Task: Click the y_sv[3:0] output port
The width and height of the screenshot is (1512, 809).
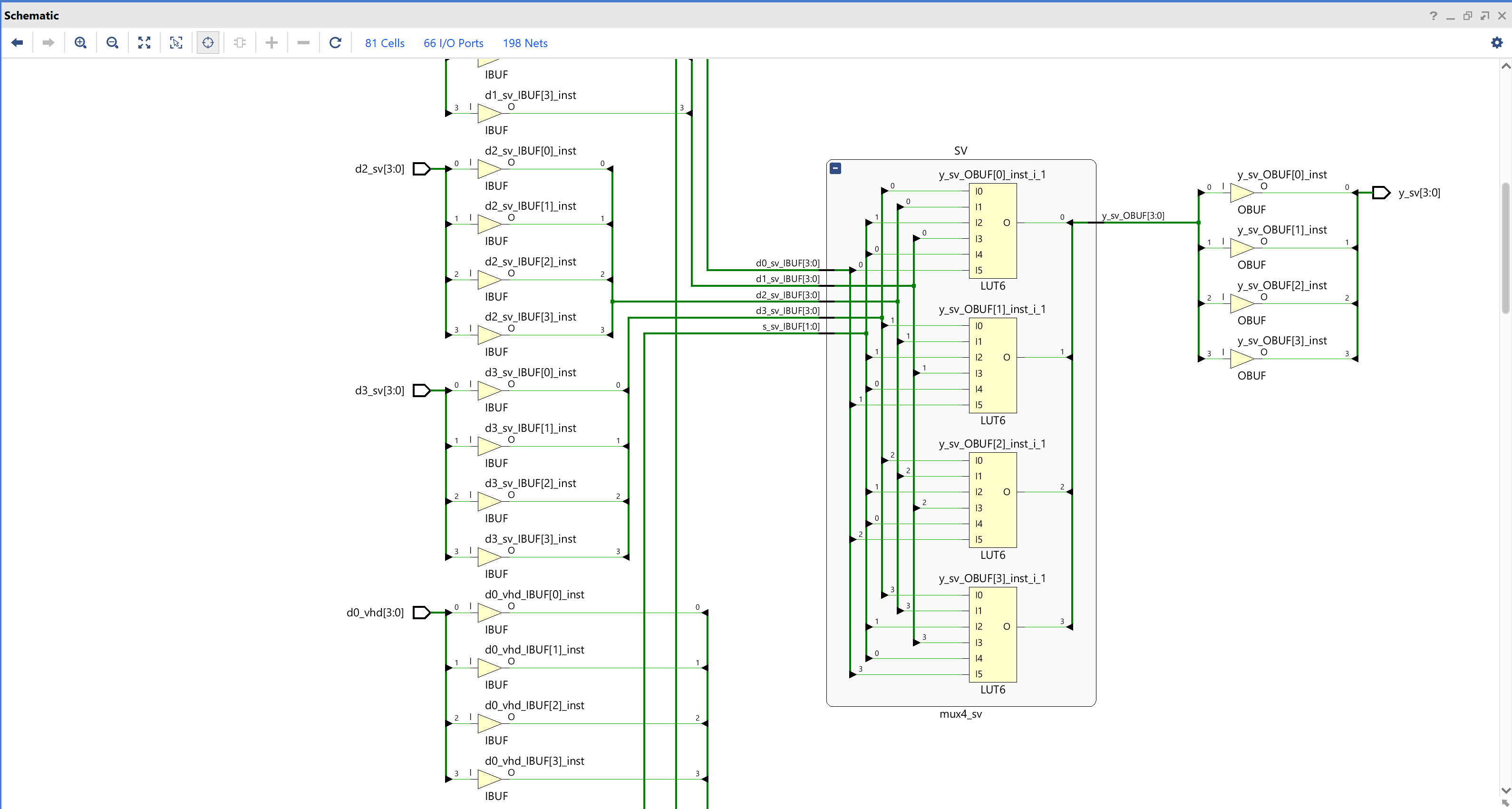Action: [x=1381, y=193]
